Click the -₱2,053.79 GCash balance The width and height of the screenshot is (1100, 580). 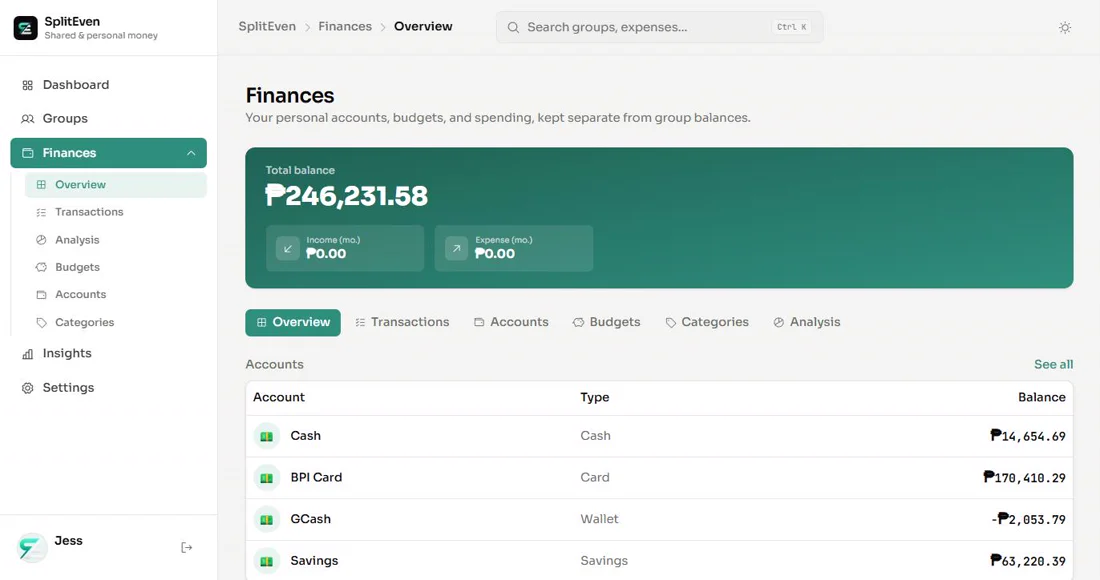coord(1028,520)
